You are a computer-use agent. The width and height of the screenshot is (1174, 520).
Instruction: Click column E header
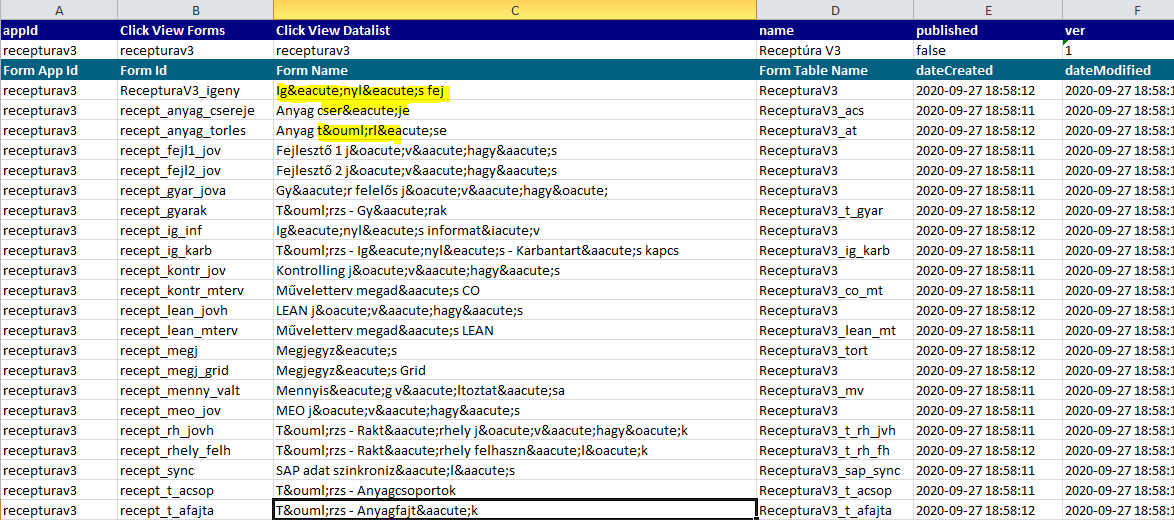[987, 10]
